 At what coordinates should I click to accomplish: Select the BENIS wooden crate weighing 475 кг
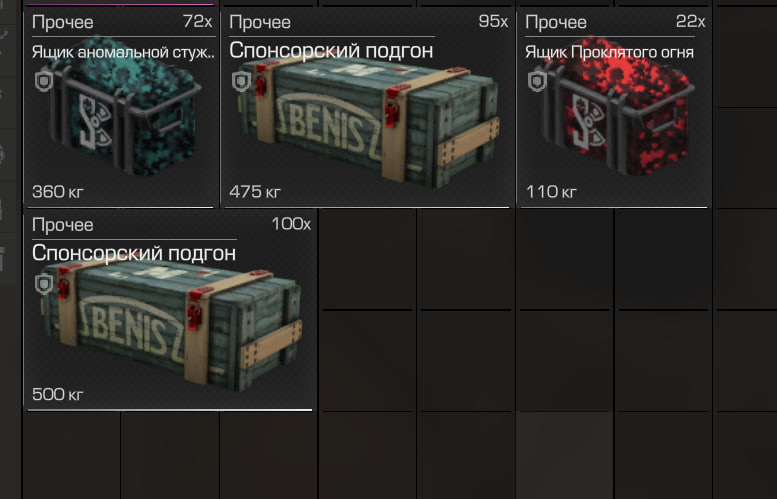coord(369,121)
